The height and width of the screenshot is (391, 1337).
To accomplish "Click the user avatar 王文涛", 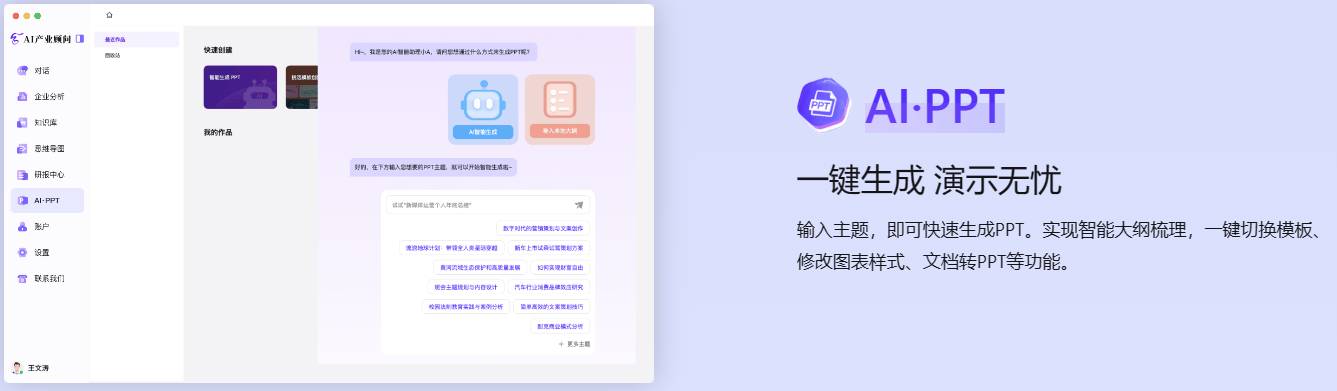I will click(17, 368).
